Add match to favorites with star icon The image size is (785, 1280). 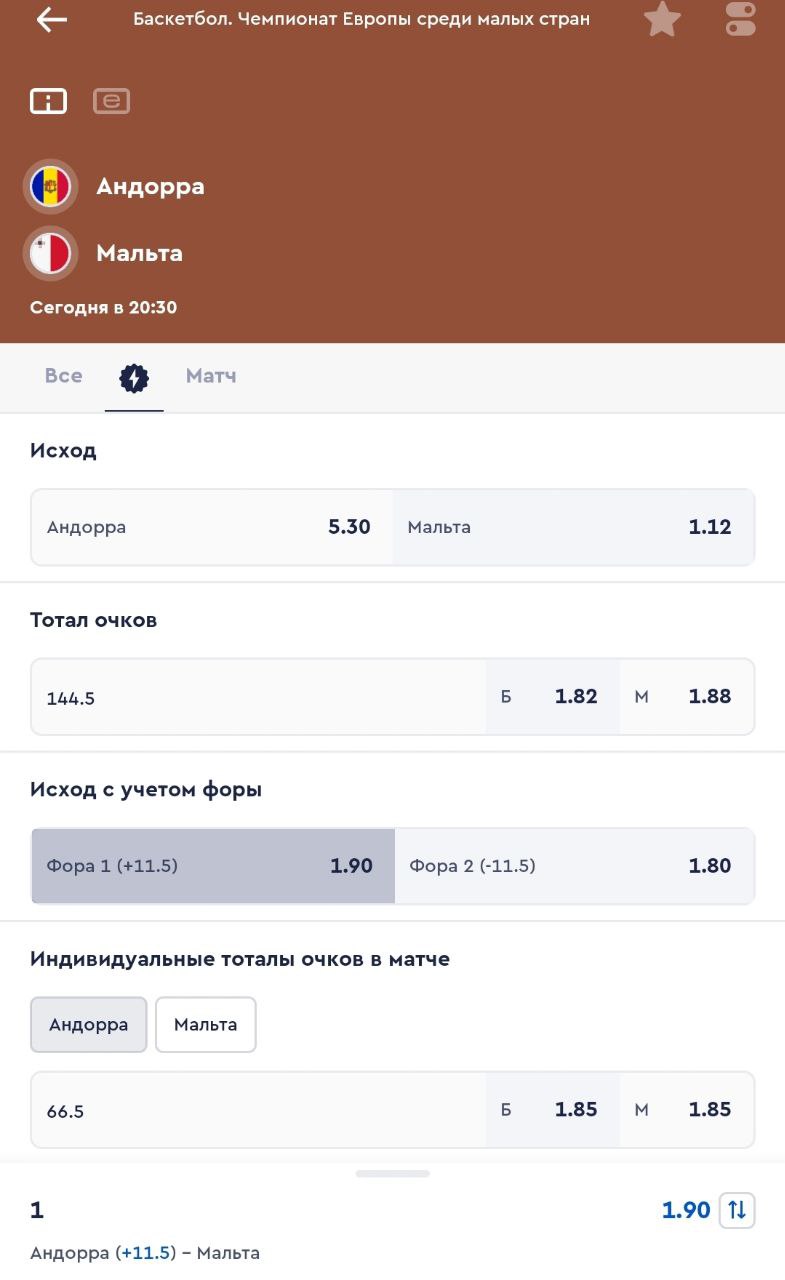(662, 19)
